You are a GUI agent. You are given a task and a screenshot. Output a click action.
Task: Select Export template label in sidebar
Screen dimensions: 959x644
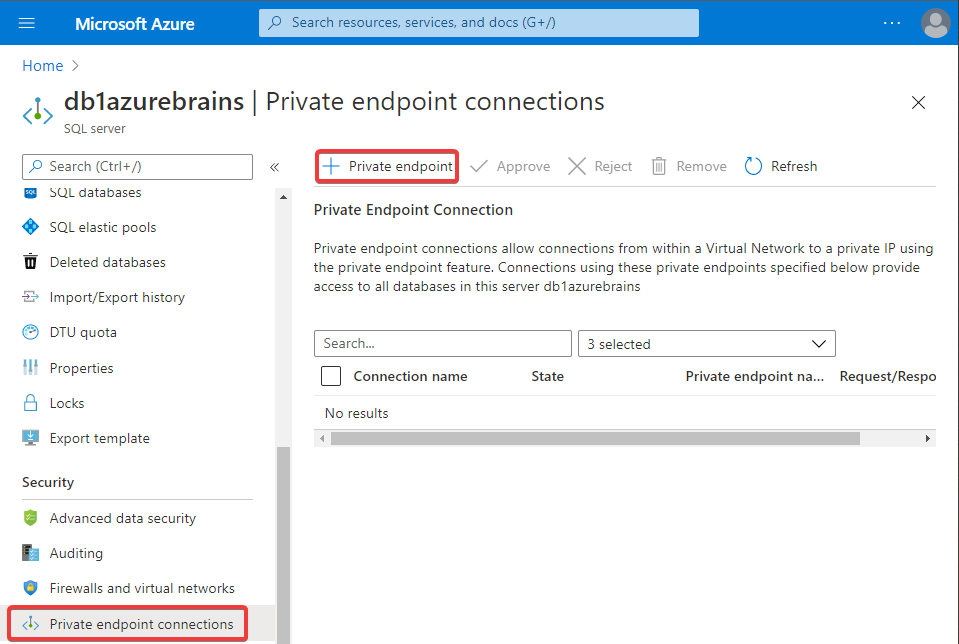(100, 439)
